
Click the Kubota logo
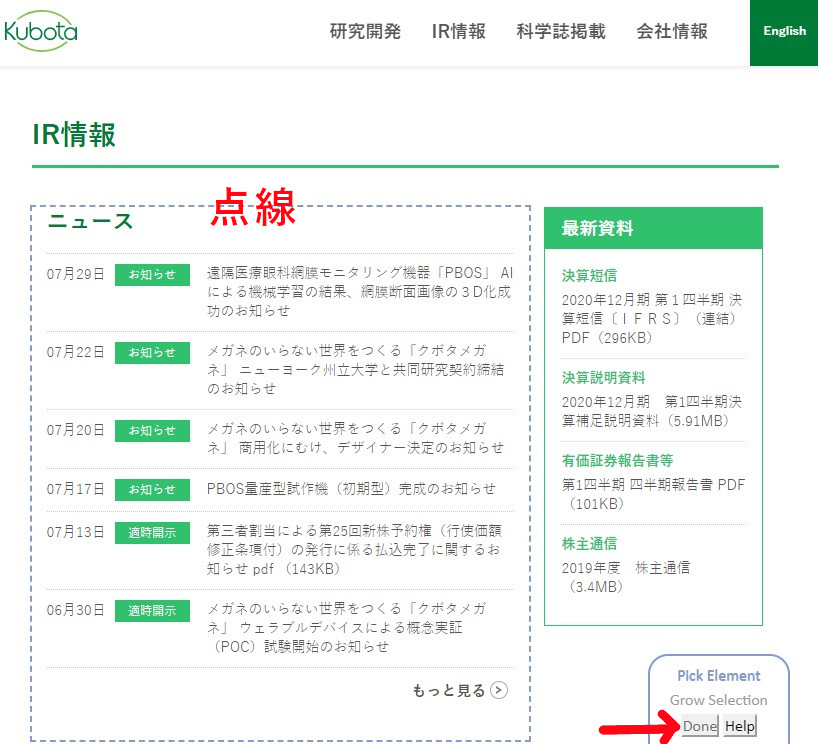40,31
